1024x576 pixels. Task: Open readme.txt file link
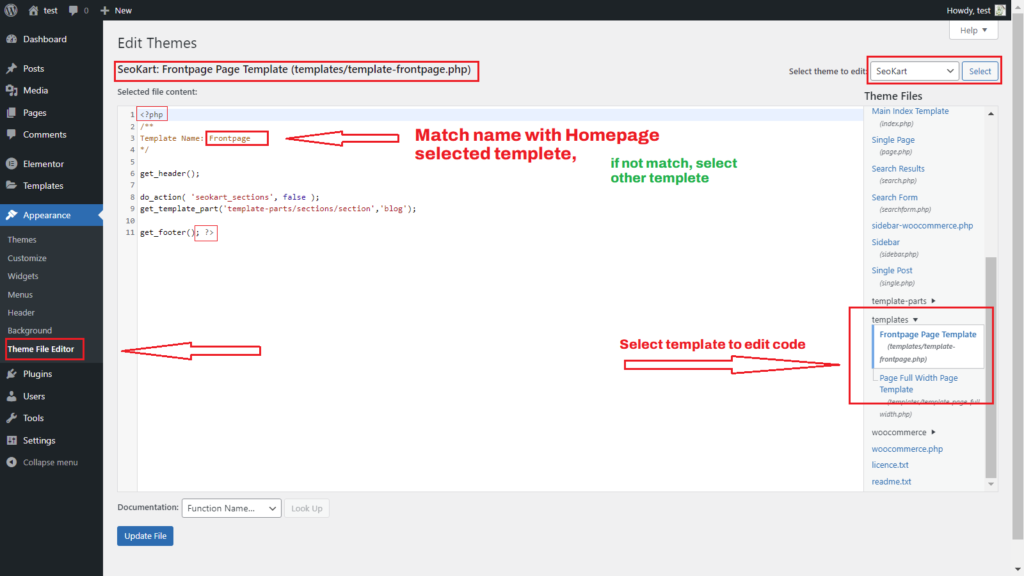[891, 482]
